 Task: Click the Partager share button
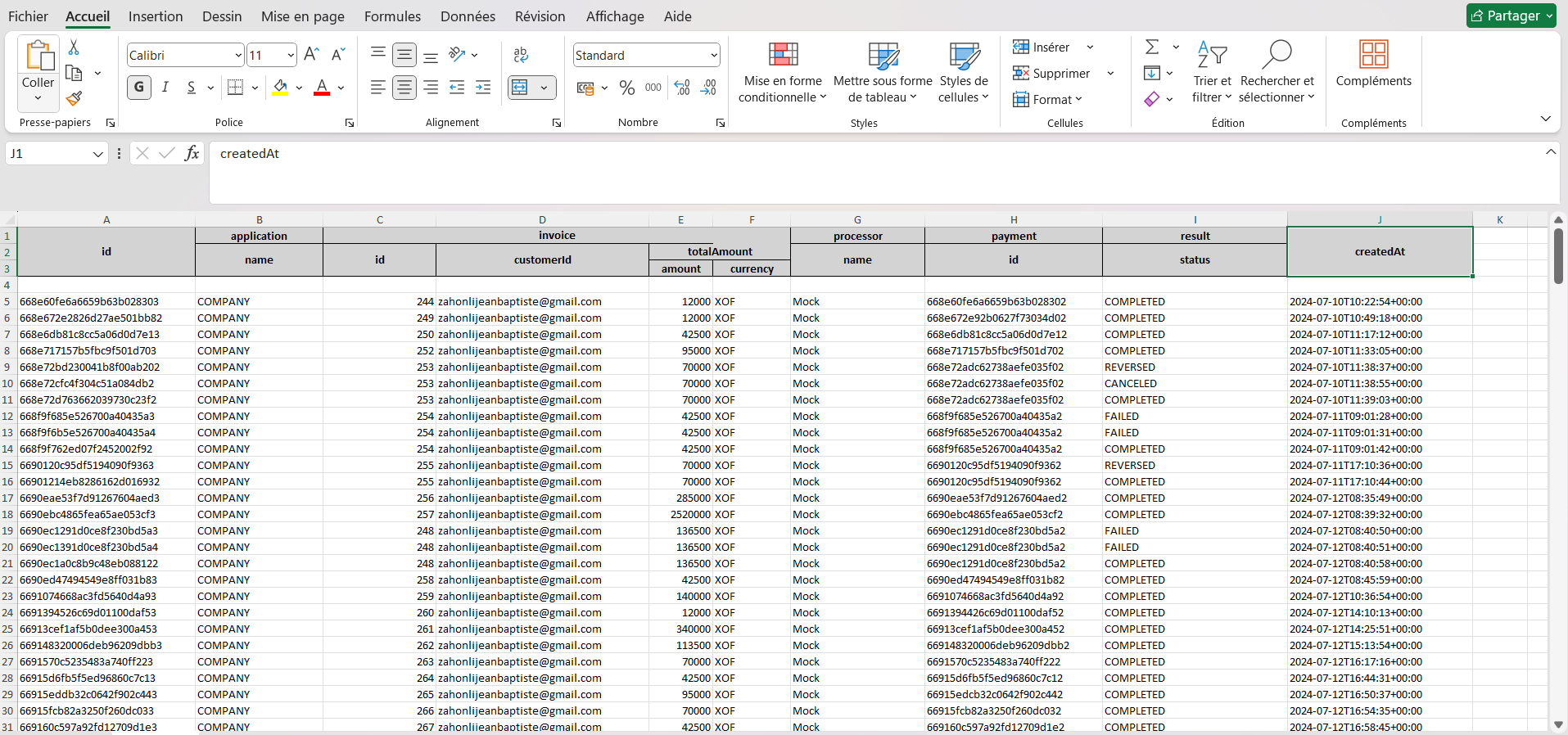1511,16
